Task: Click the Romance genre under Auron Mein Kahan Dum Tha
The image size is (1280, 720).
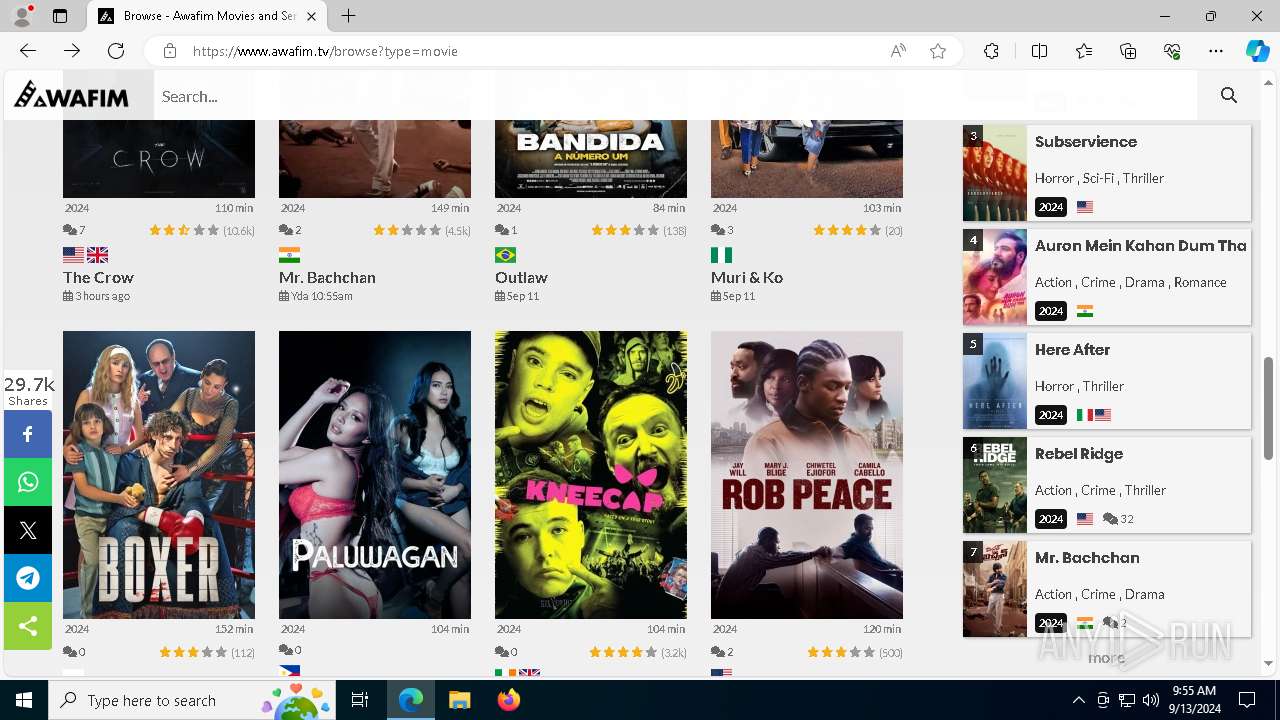Action: [1200, 282]
